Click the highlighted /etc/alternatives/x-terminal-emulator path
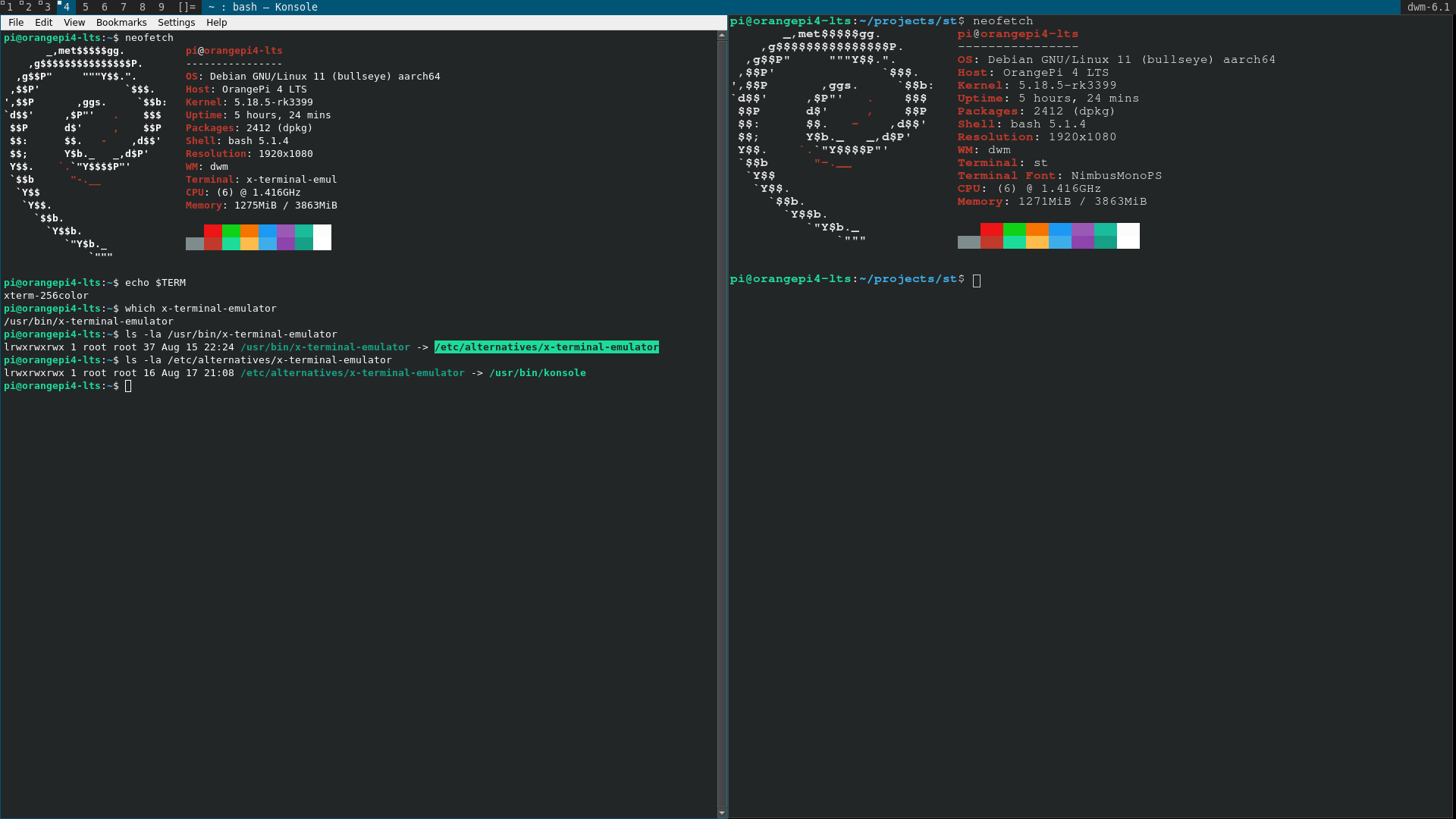The image size is (1456, 819). click(x=547, y=347)
